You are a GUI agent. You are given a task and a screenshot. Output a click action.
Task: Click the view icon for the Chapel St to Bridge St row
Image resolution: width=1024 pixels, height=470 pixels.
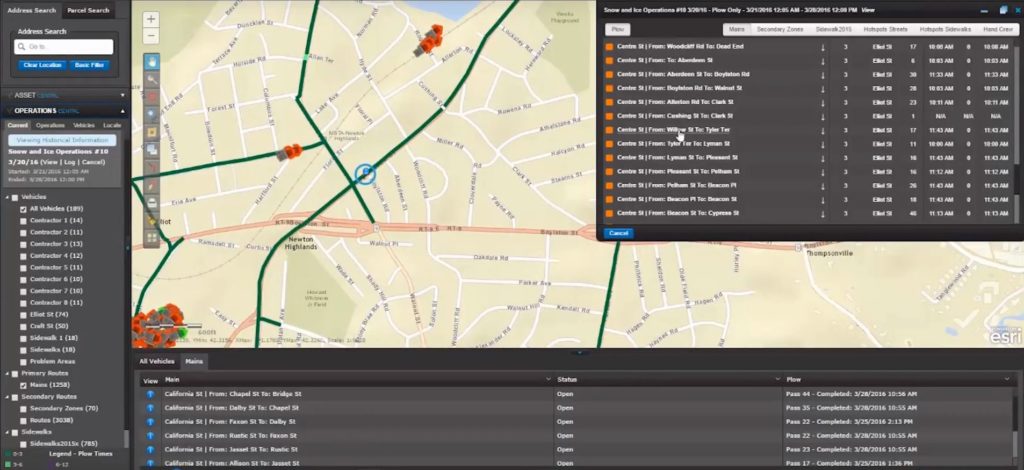pos(150,394)
